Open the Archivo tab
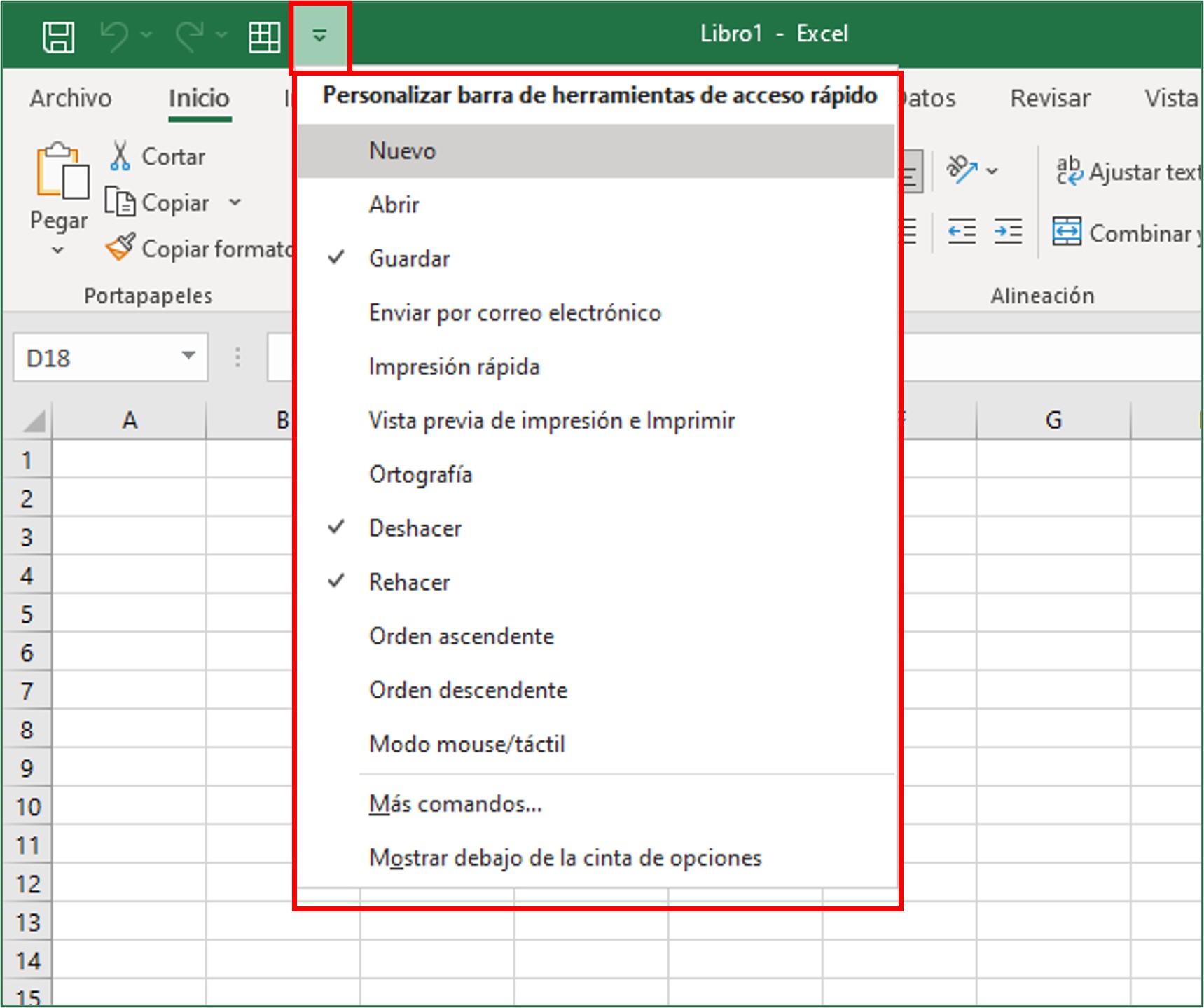Viewport: 1204px width, 1008px height. [x=69, y=98]
